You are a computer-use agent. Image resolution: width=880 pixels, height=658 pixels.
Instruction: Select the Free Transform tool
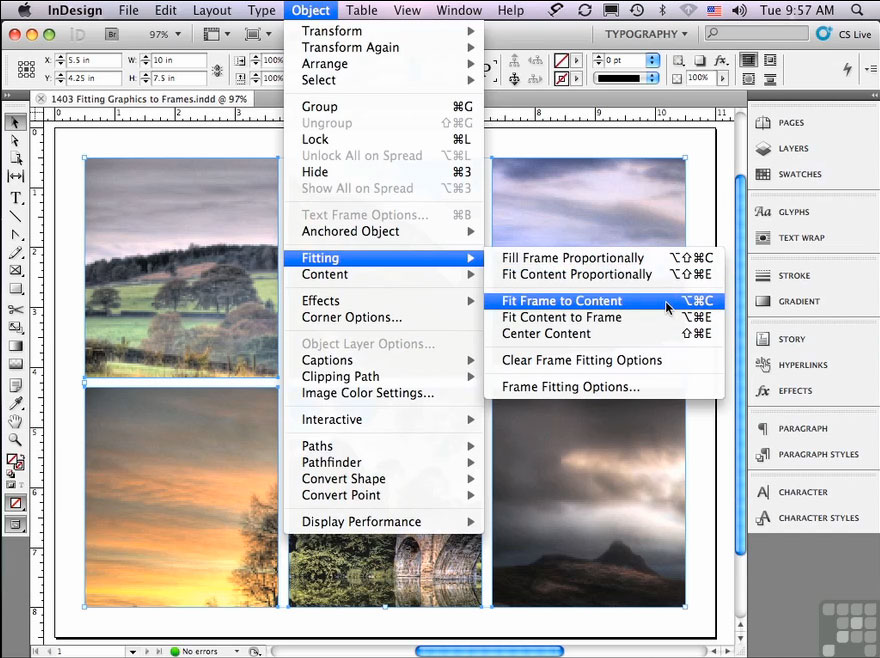coord(15,327)
